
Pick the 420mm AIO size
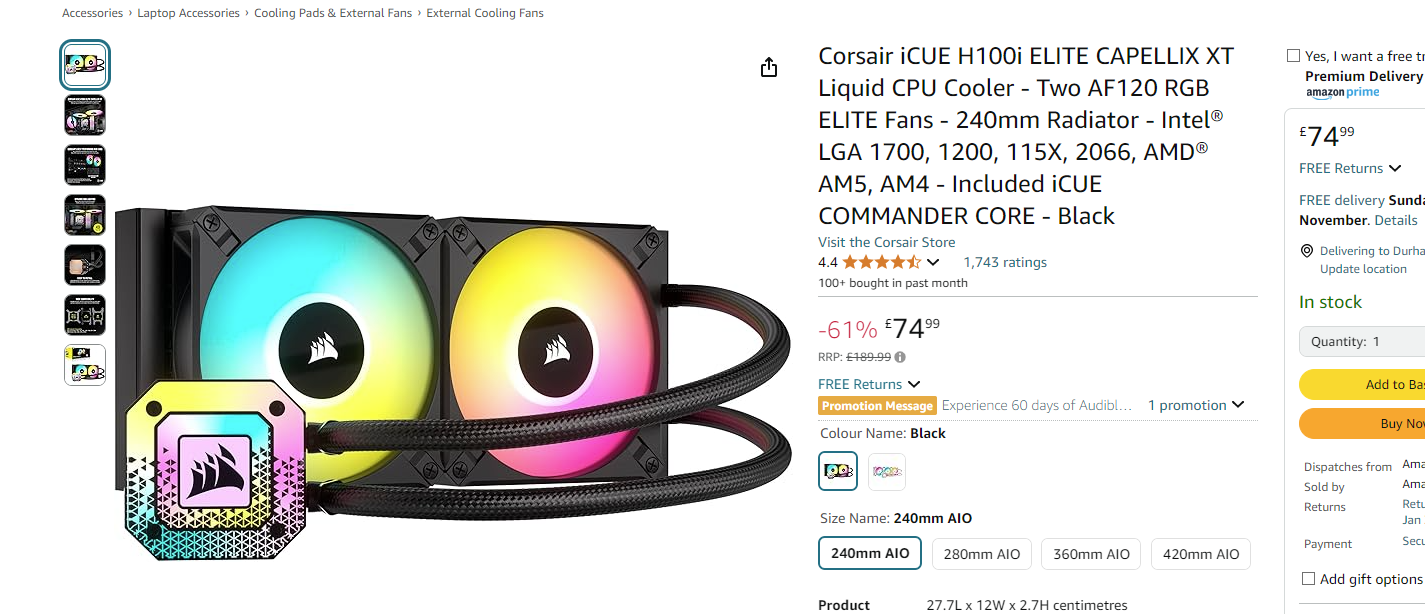point(1200,554)
